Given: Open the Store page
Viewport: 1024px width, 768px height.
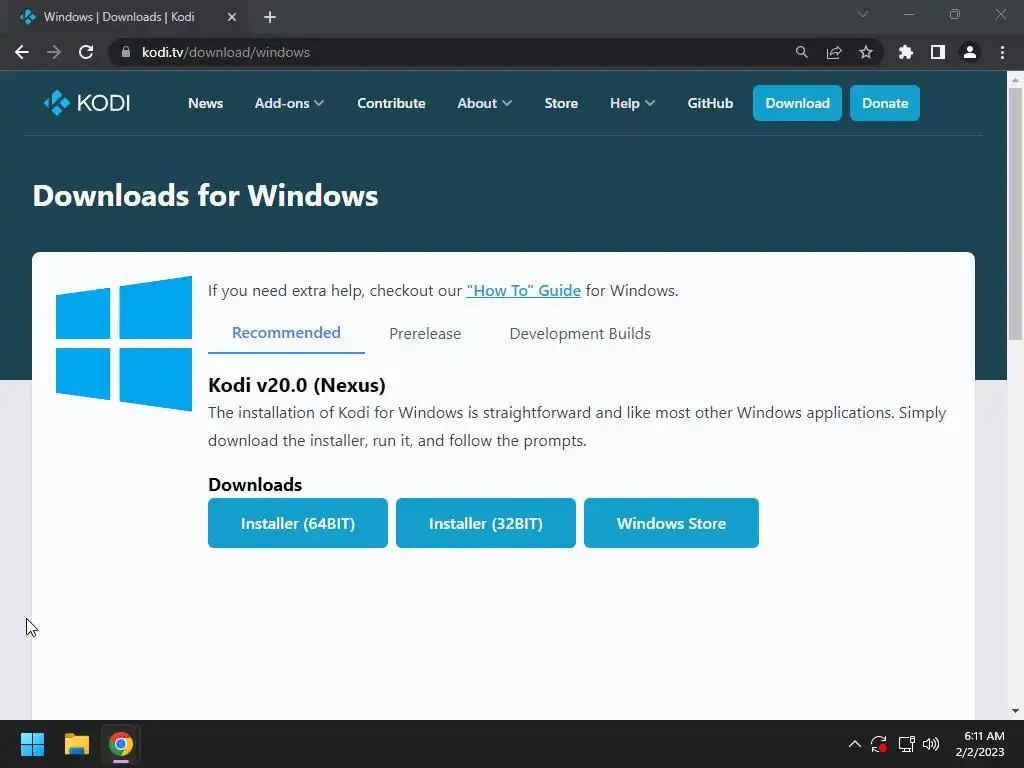Looking at the screenshot, I should tap(561, 103).
